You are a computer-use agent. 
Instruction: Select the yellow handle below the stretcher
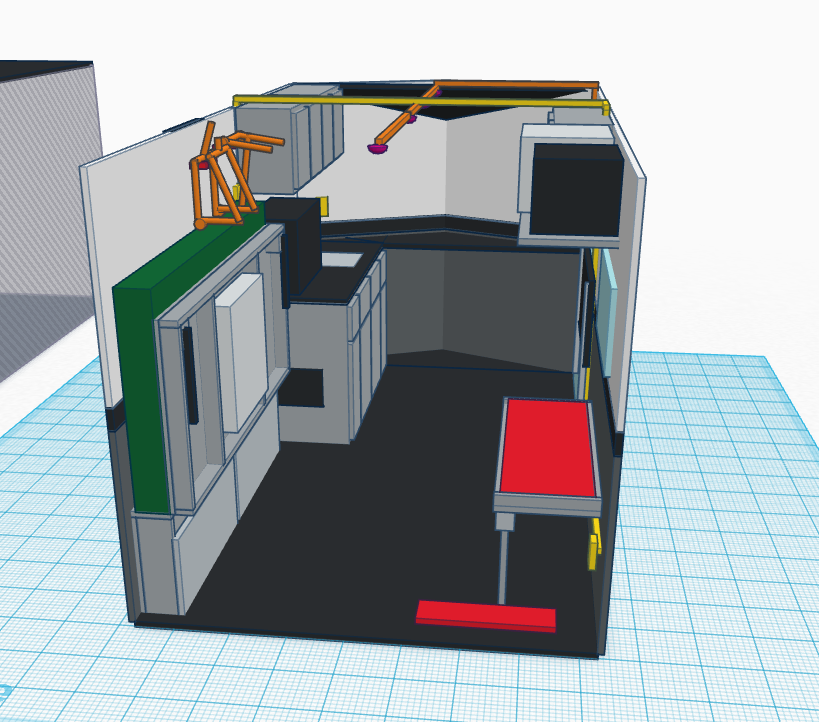point(594,543)
